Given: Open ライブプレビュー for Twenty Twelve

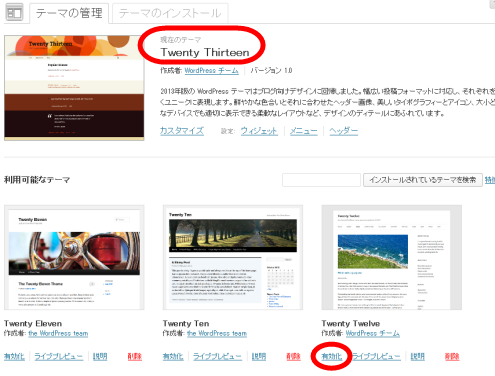Looking at the screenshot, I should click(376, 356).
